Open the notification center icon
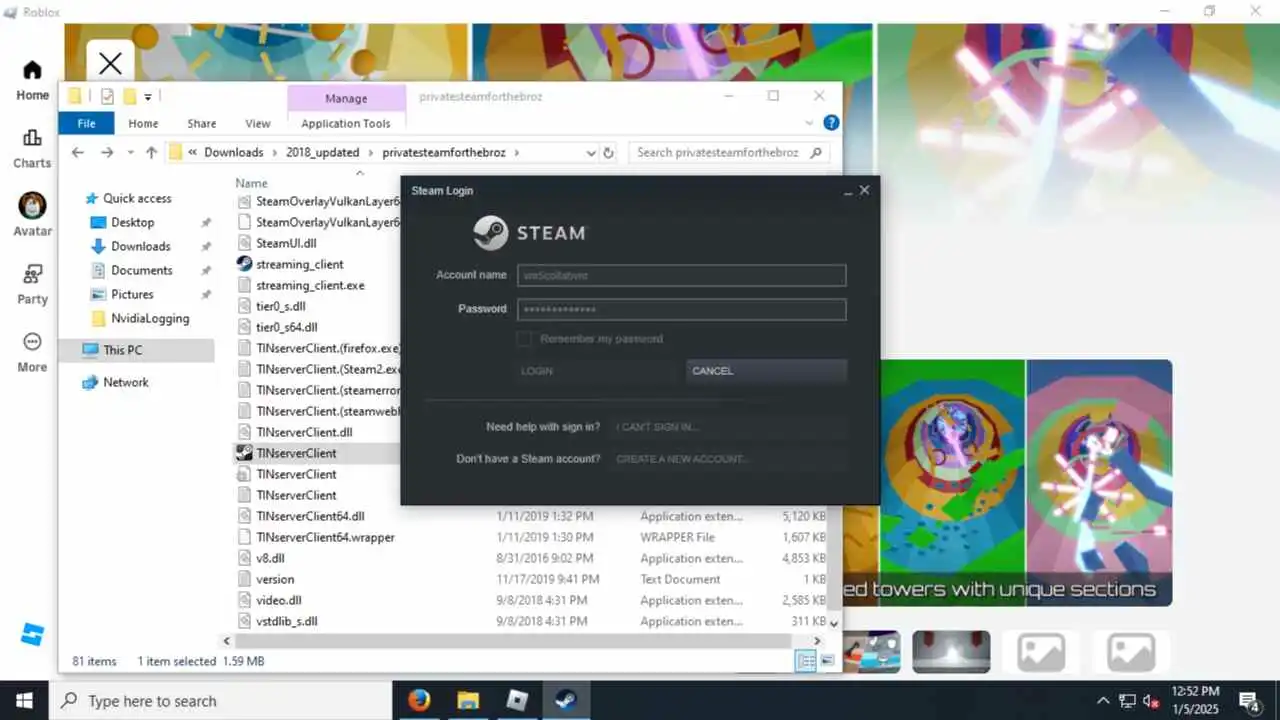Image resolution: width=1280 pixels, height=720 pixels. (x=1248, y=700)
